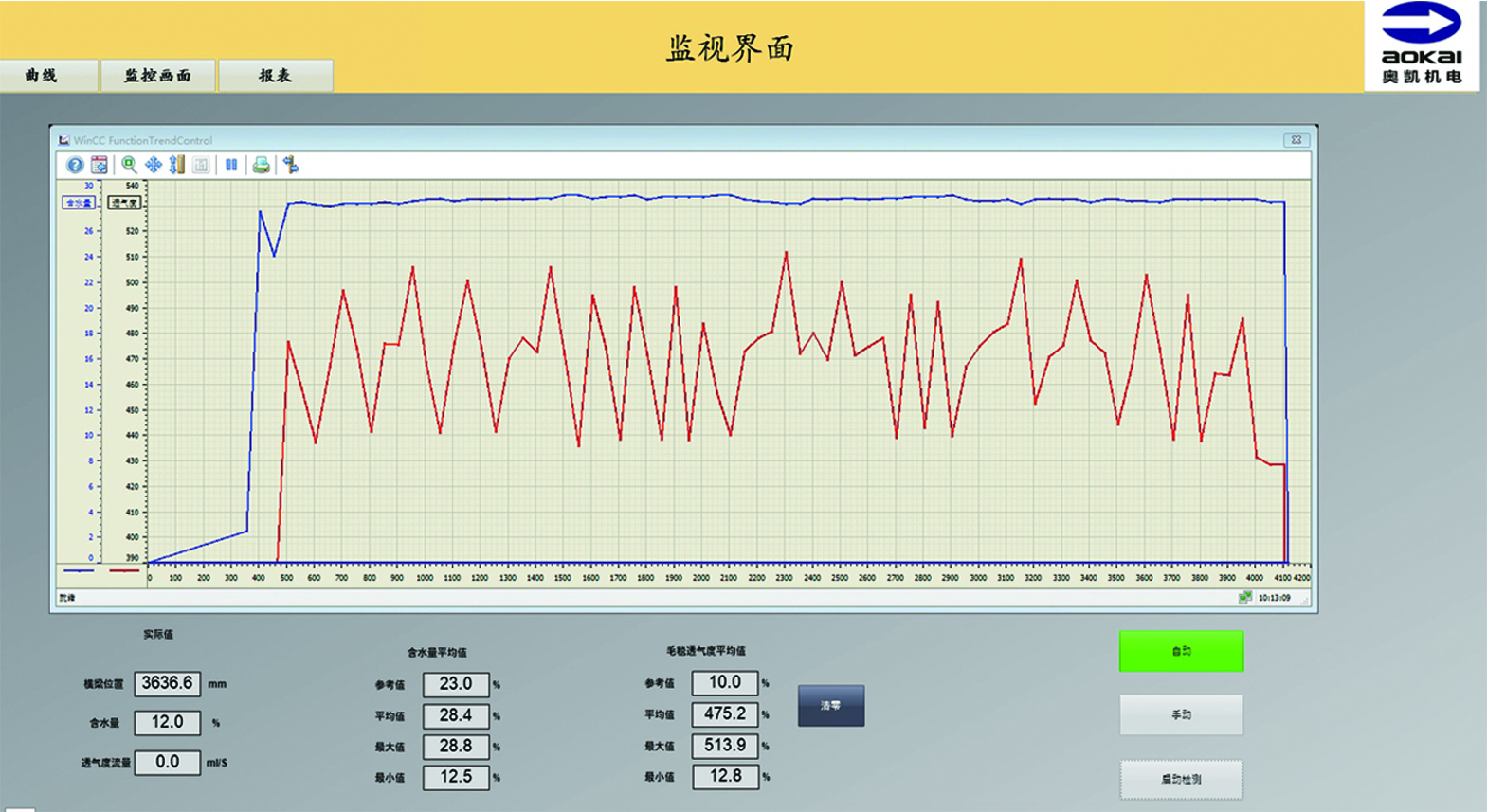Click the 20 value on the 含水量 axis
The image size is (1487, 812).
click(89, 308)
